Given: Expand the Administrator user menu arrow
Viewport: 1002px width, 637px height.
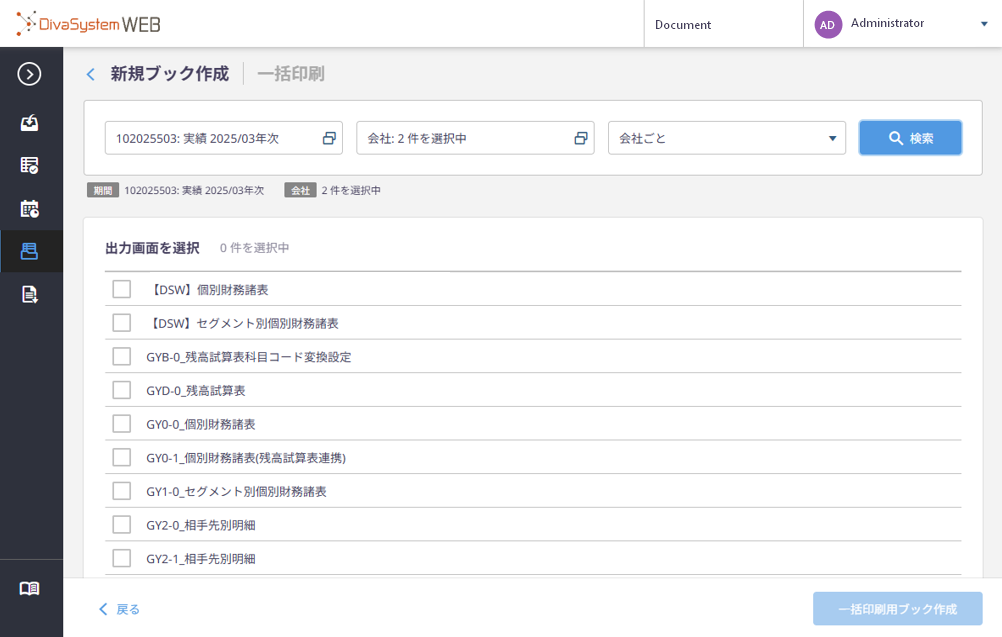Looking at the screenshot, I should click(x=984, y=24).
